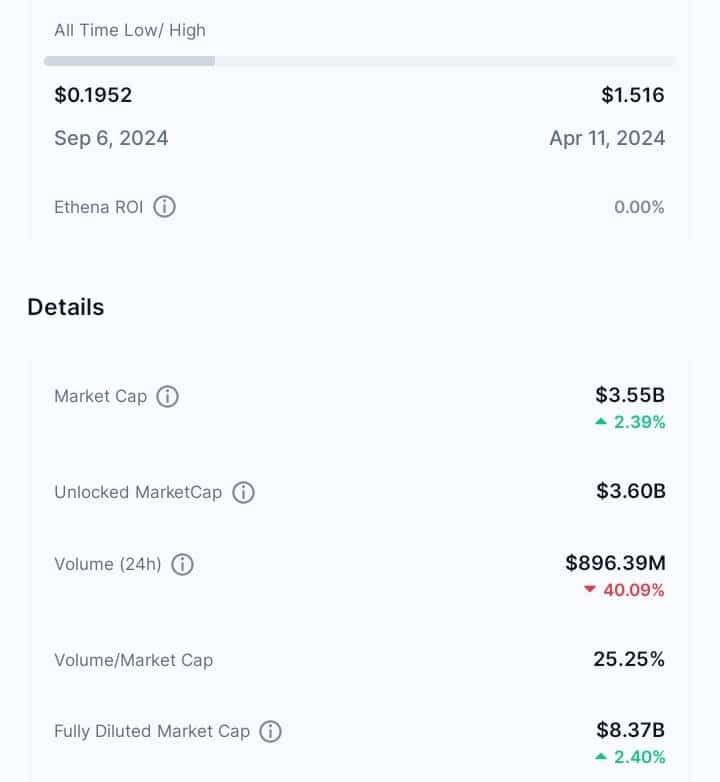Click the $896.39M volume value
Screen dimensions: 720x782
[616, 563]
